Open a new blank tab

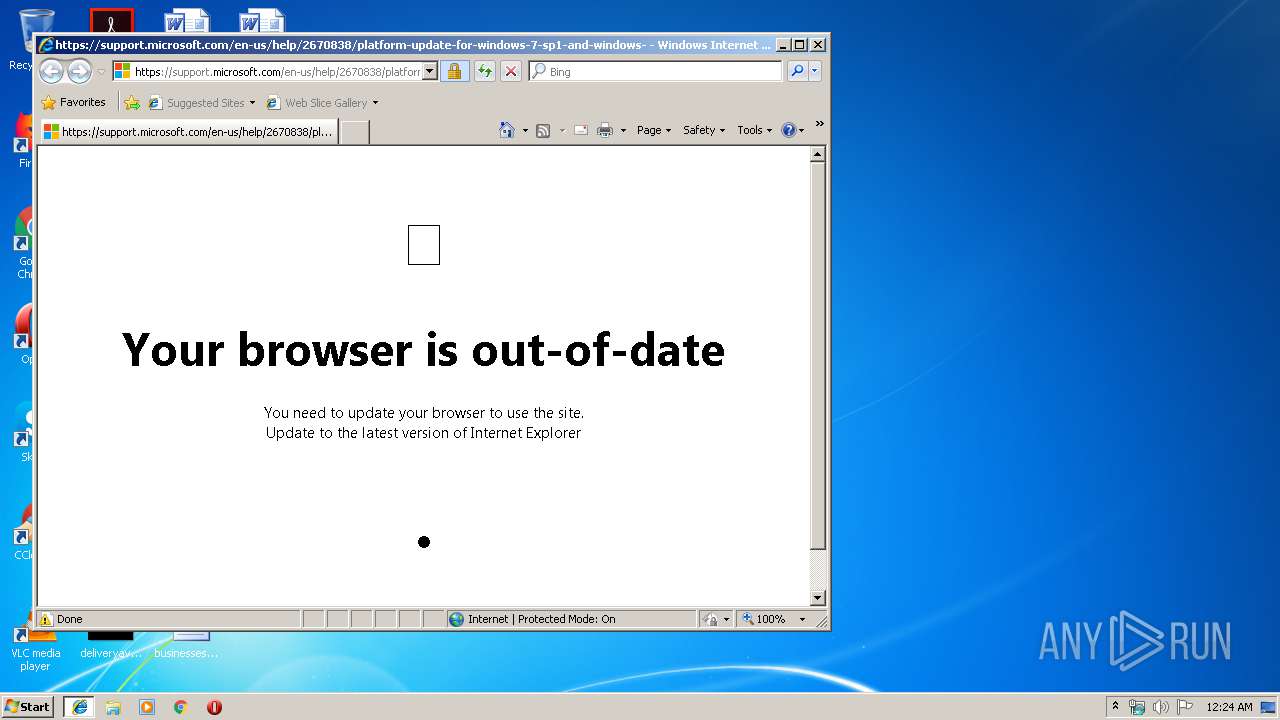coord(354,132)
